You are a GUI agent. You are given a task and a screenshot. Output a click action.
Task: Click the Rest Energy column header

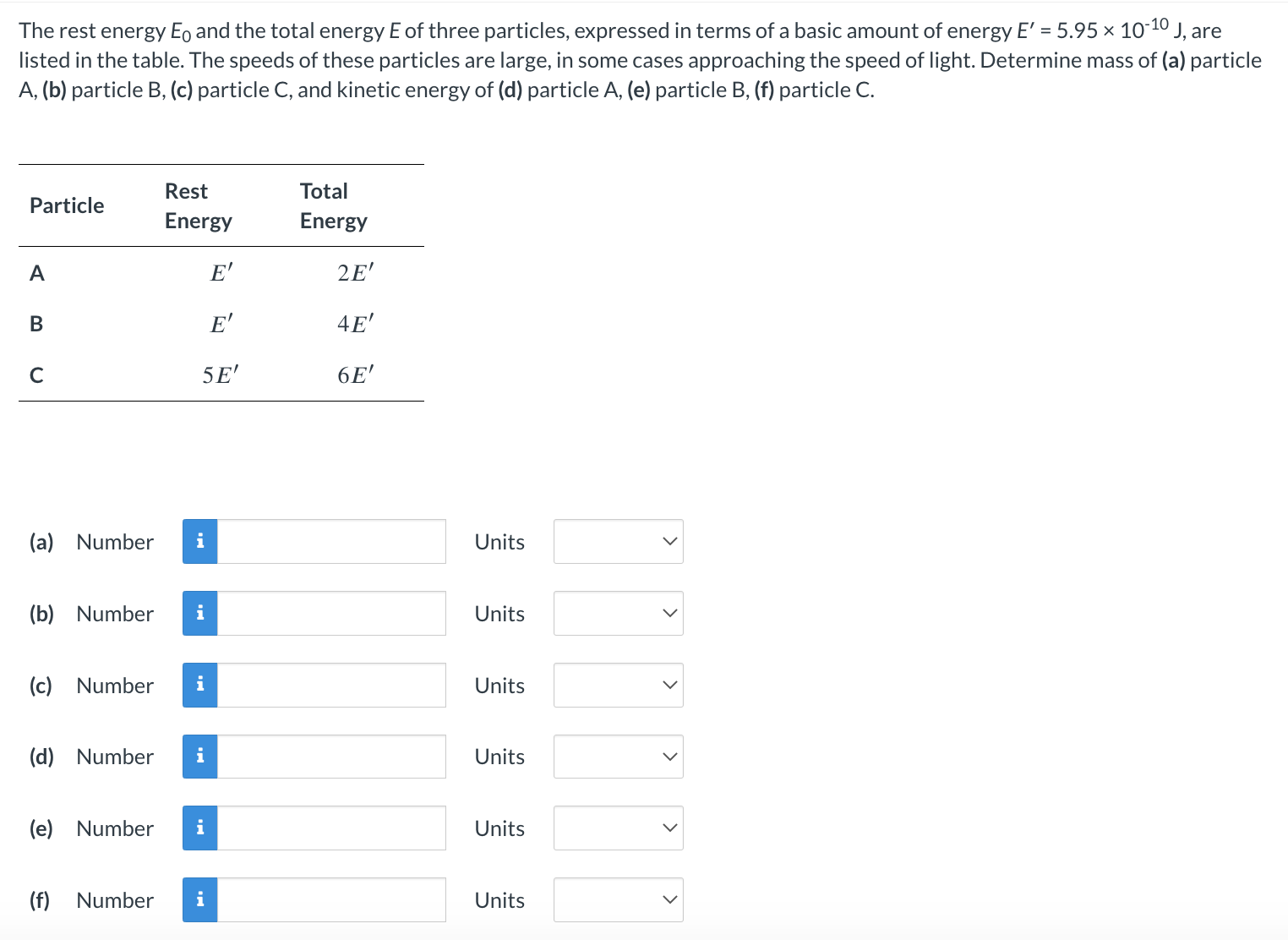(198, 206)
